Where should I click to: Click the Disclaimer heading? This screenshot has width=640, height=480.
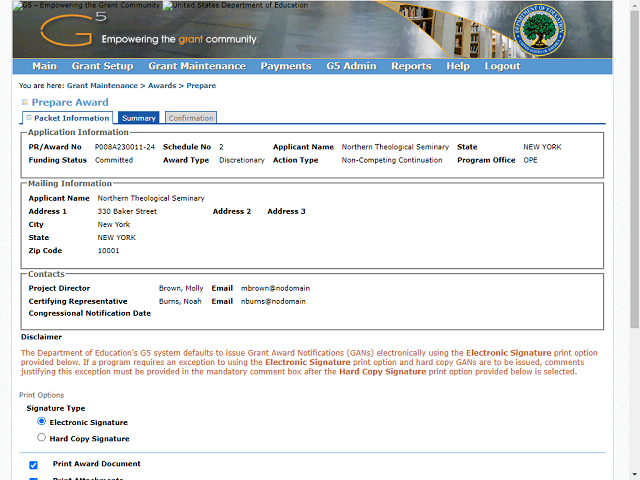point(42,337)
